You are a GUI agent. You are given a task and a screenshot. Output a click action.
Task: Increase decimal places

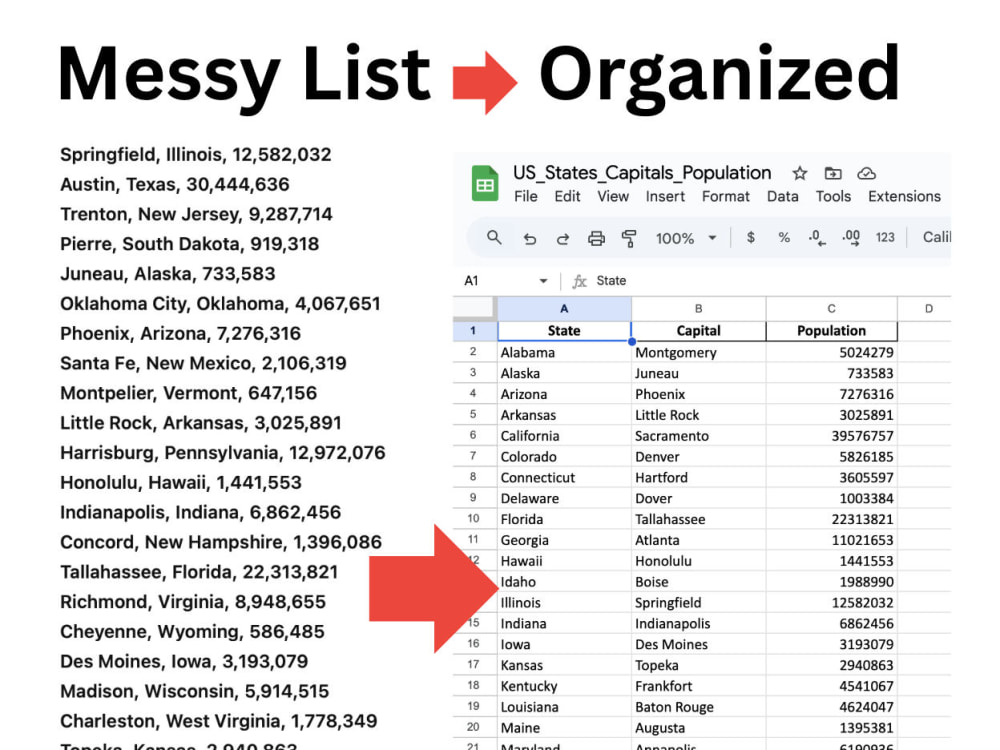pos(851,238)
